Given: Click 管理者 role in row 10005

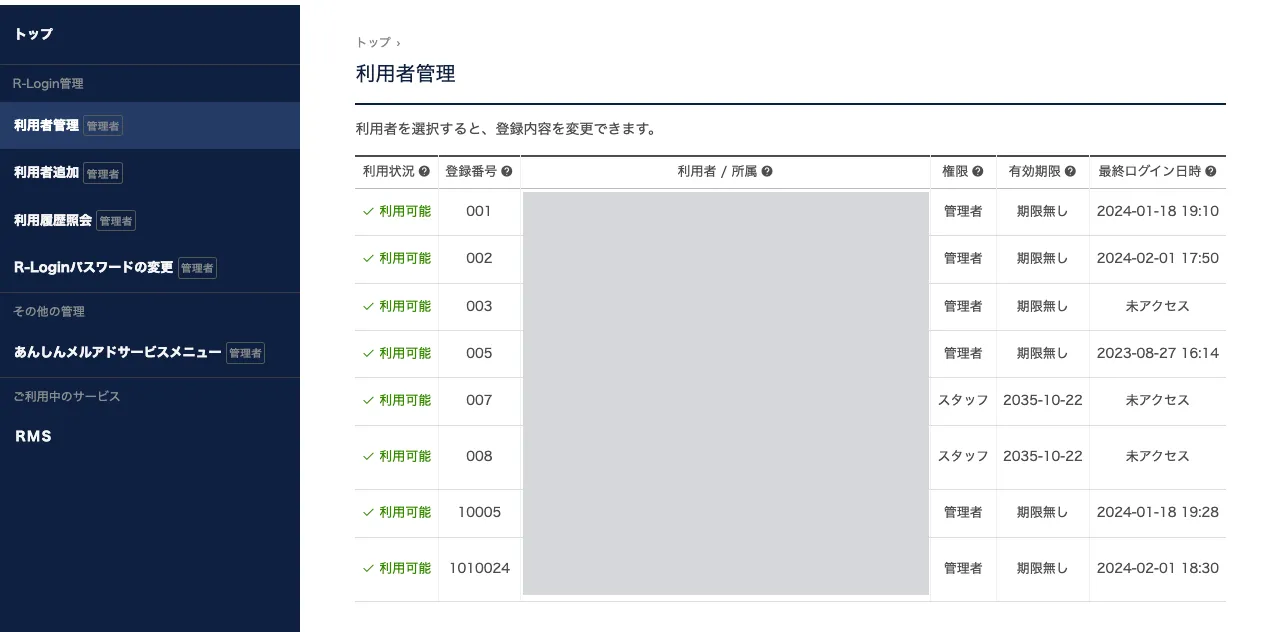Looking at the screenshot, I should click(x=963, y=512).
